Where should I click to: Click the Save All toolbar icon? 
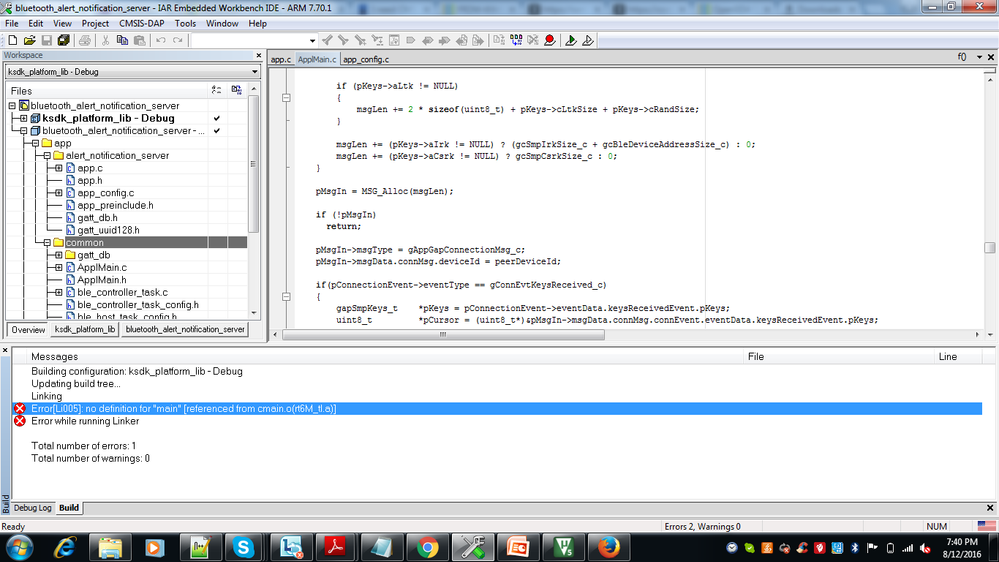(64, 40)
